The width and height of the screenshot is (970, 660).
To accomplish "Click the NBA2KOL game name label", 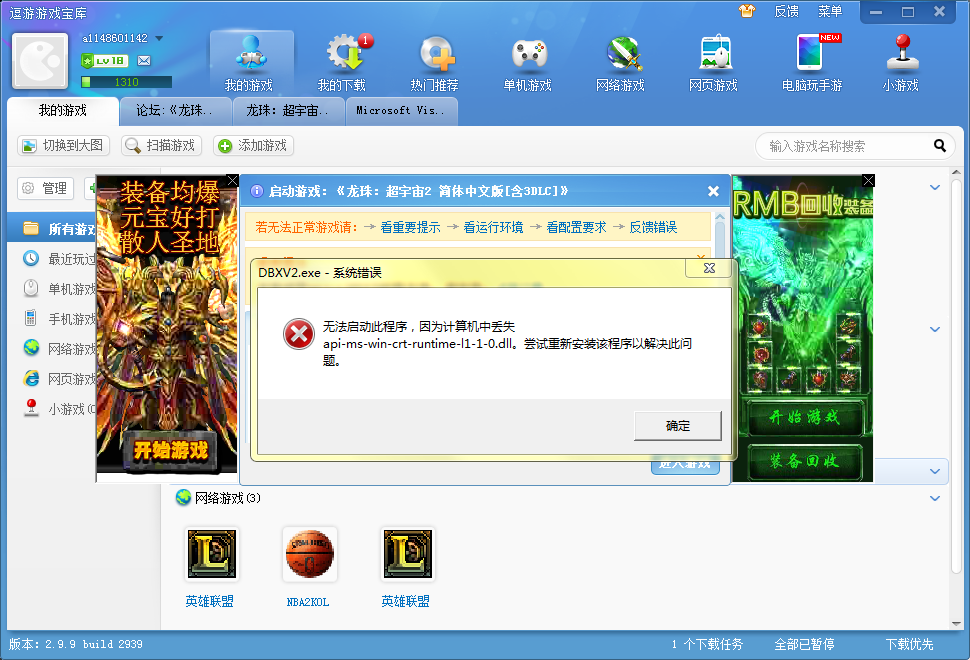I will coord(308,602).
